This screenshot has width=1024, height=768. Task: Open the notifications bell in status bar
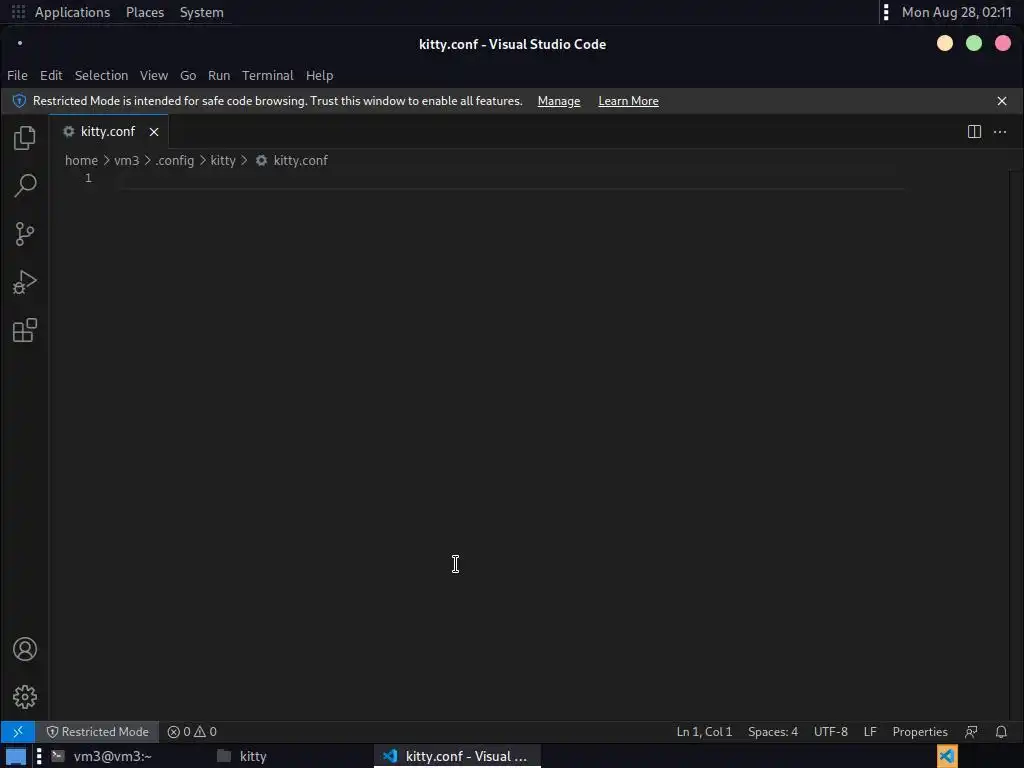pos(1001,732)
